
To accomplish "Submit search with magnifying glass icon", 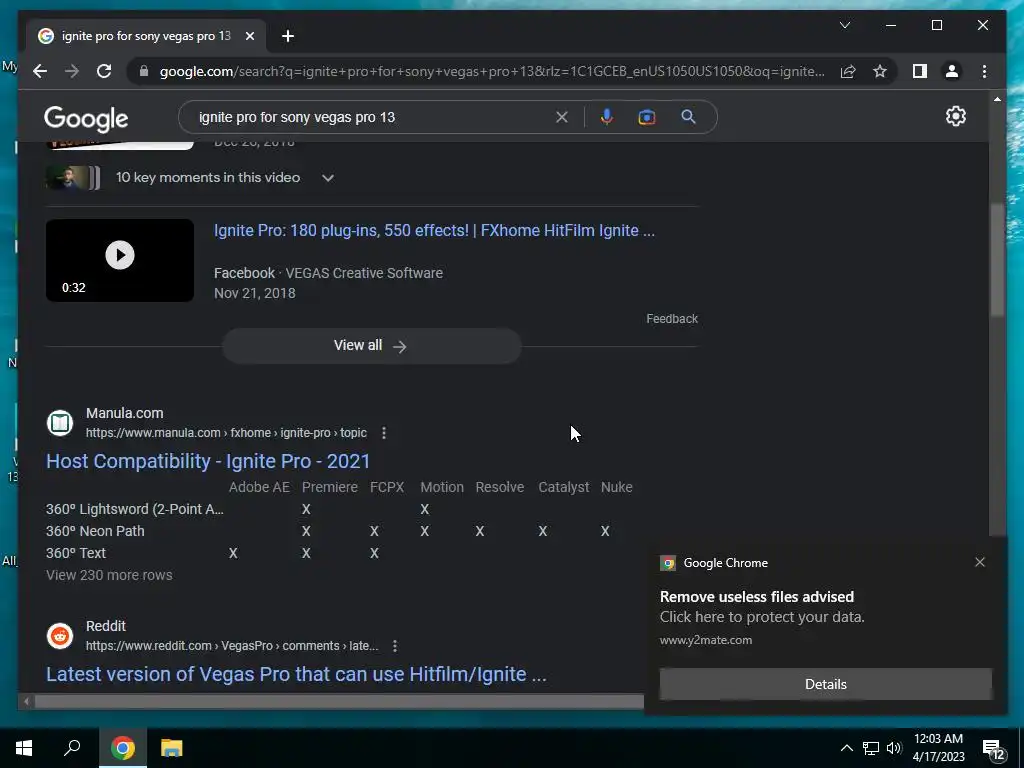I will click(688, 117).
